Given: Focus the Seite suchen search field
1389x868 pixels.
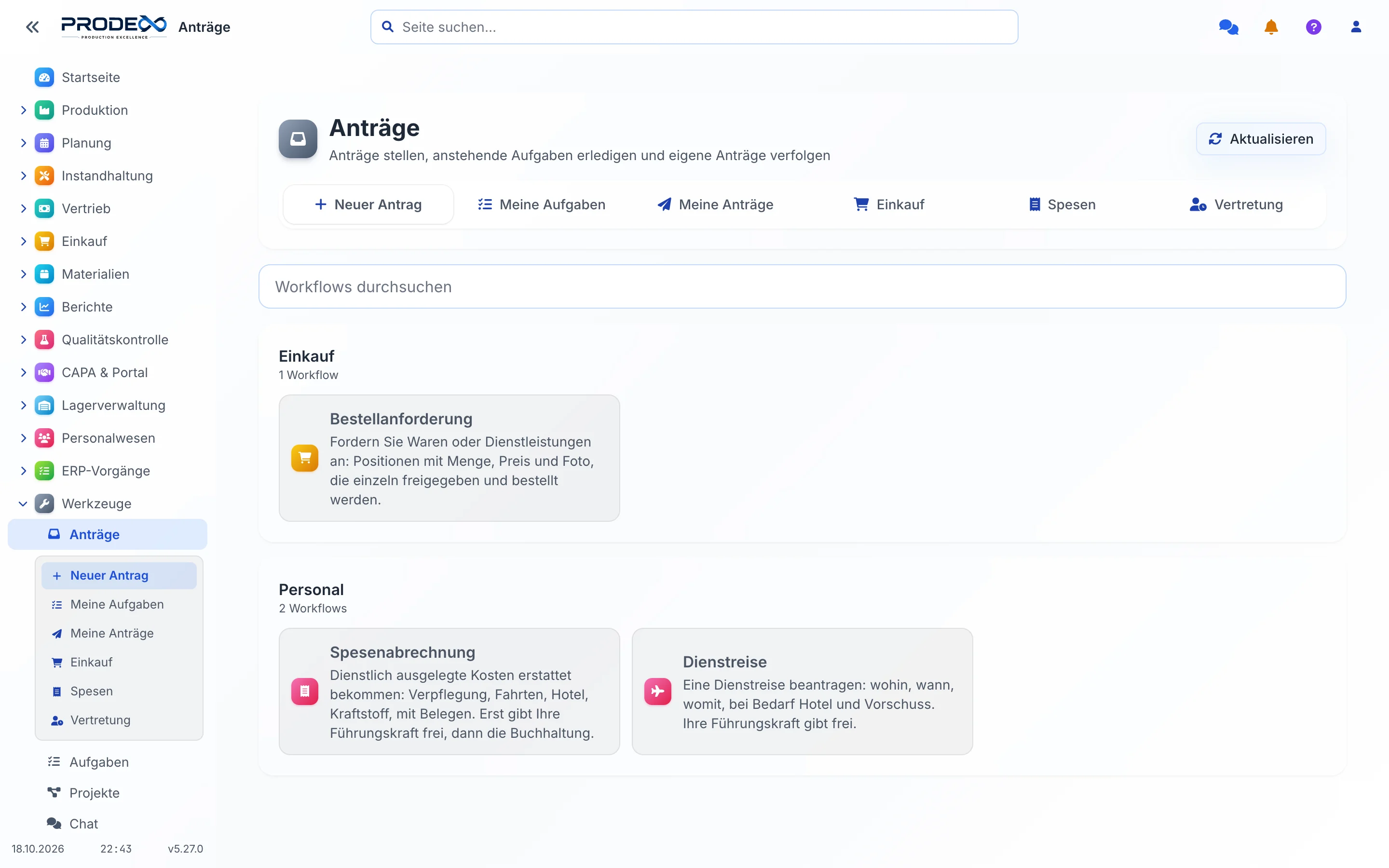Looking at the screenshot, I should point(694,27).
